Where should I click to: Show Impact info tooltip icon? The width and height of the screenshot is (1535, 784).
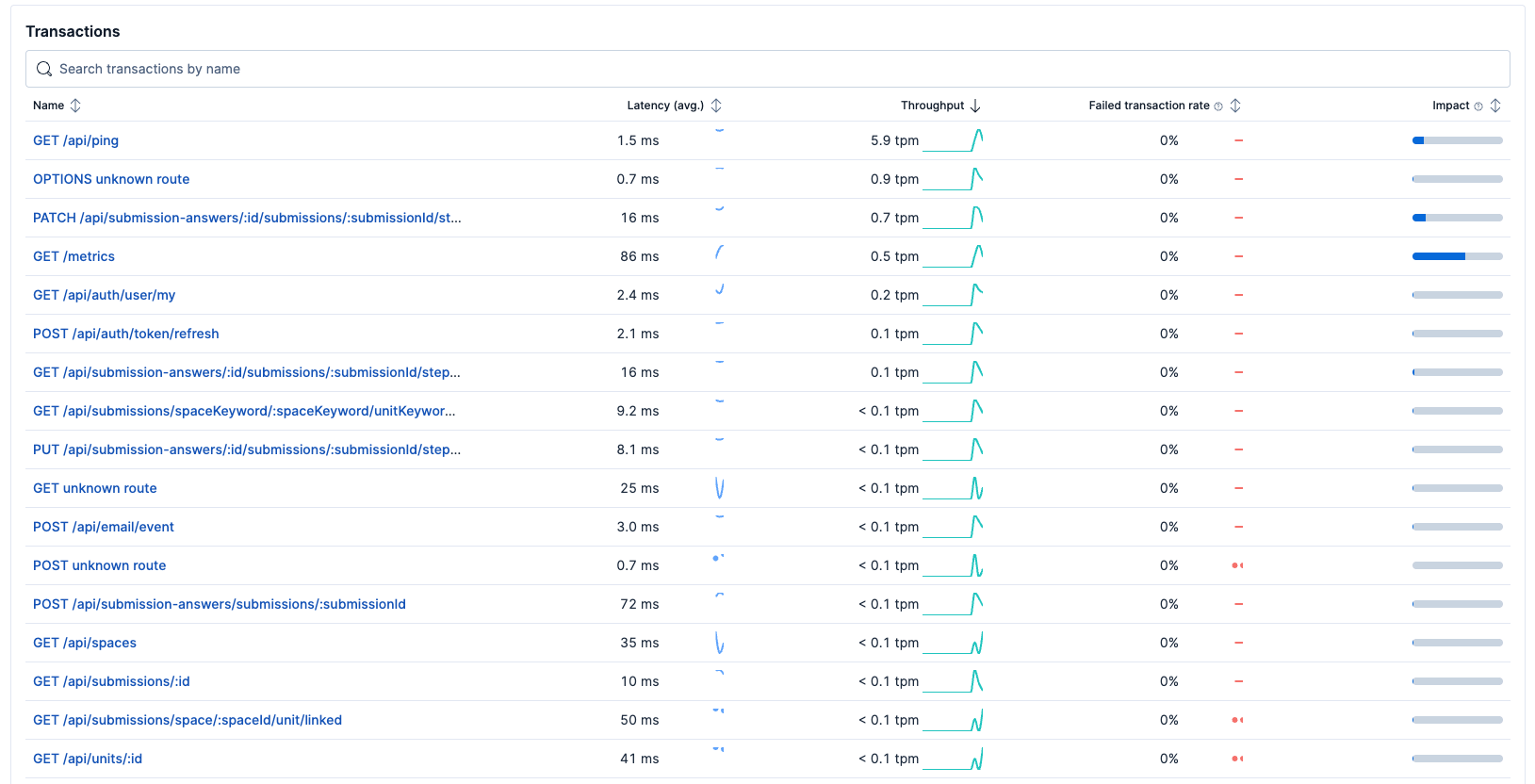[1478, 106]
